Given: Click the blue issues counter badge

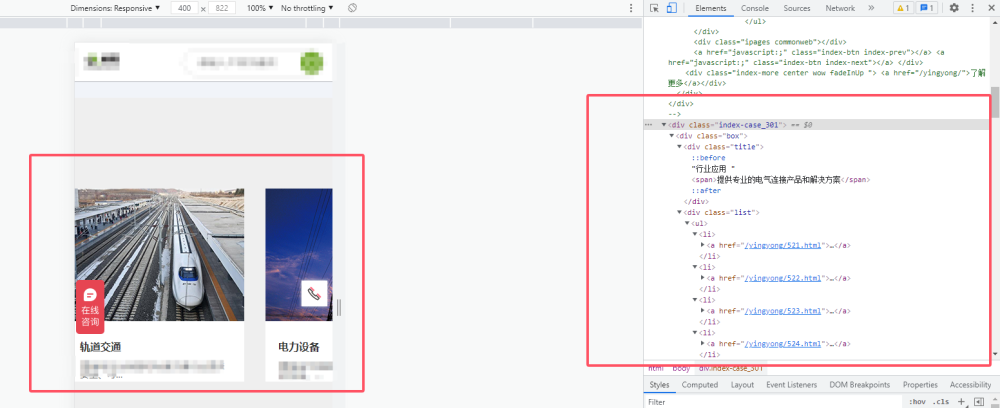Looking at the screenshot, I should (927, 8).
